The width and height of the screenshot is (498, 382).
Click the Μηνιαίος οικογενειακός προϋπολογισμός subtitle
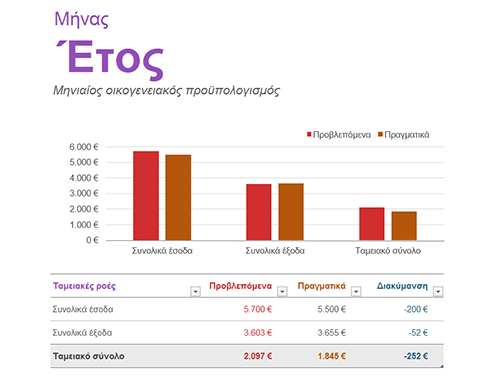click(x=166, y=90)
